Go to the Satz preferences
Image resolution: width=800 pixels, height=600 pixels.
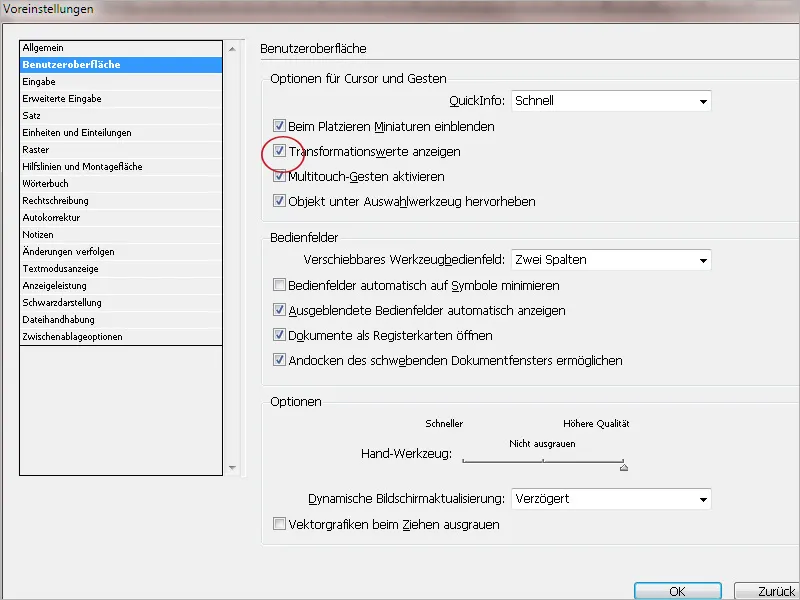pos(121,116)
